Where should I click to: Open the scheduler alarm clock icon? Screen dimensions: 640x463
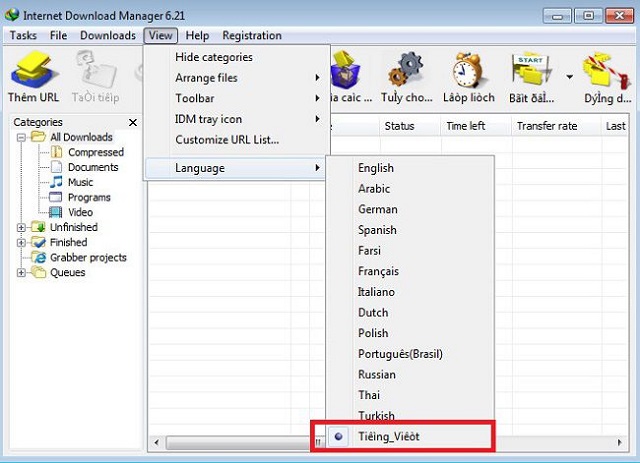tap(468, 69)
